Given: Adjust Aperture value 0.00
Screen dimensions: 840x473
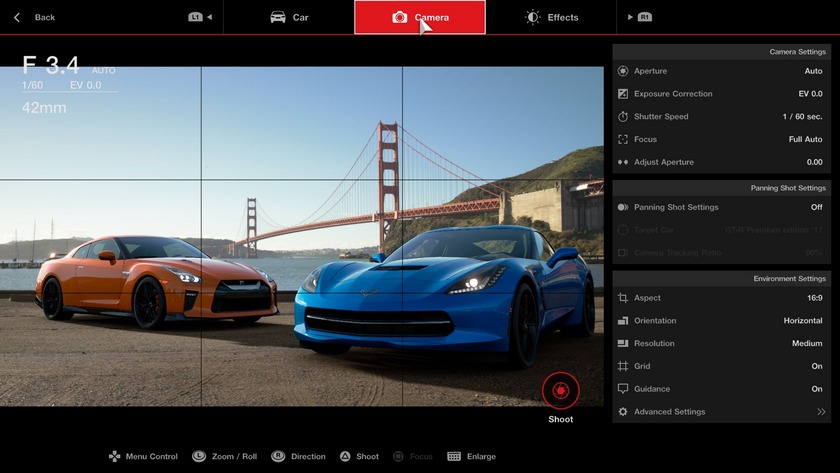Looking at the screenshot, I should point(814,162).
